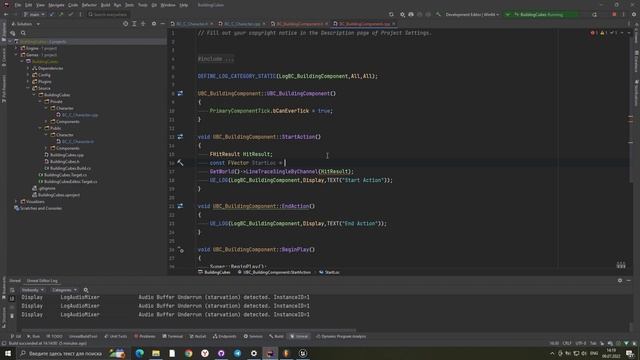
Task: Open the Development Editor configuration dropdown
Action: point(472,14)
